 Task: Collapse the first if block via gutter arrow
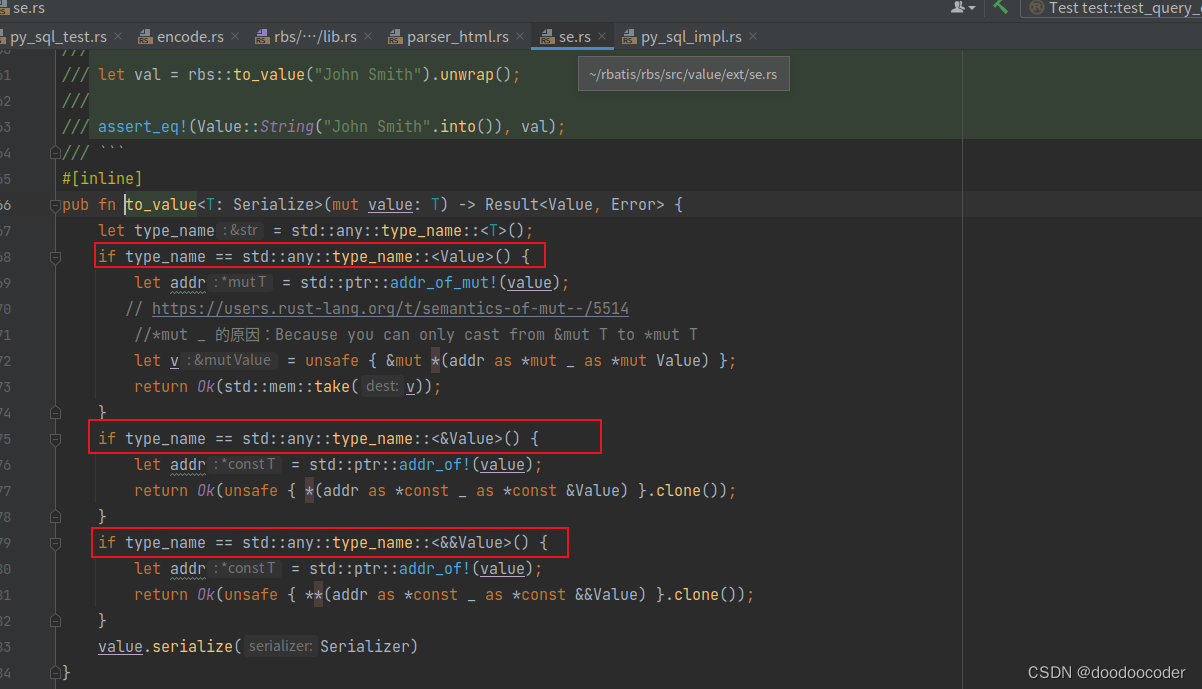coord(57,255)
